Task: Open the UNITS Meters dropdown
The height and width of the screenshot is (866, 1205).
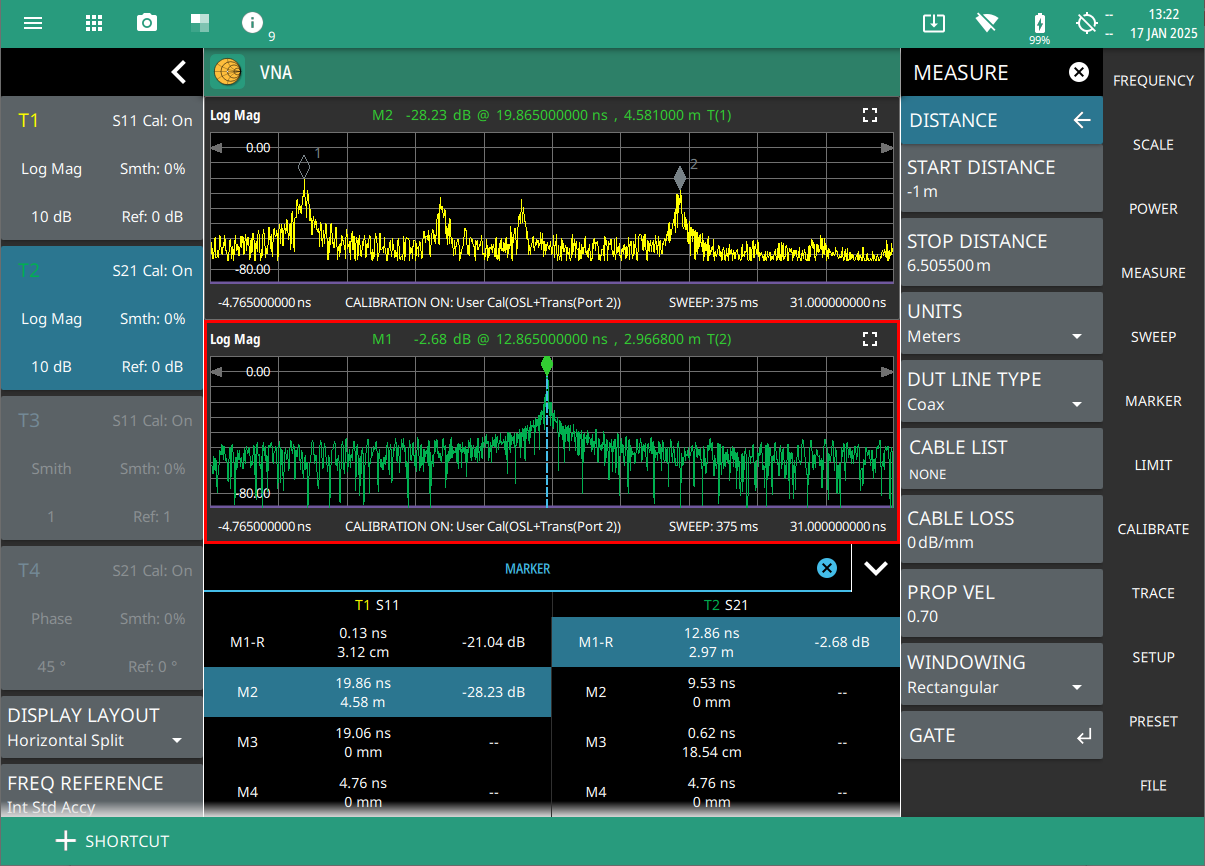Action: (1000, 325)
